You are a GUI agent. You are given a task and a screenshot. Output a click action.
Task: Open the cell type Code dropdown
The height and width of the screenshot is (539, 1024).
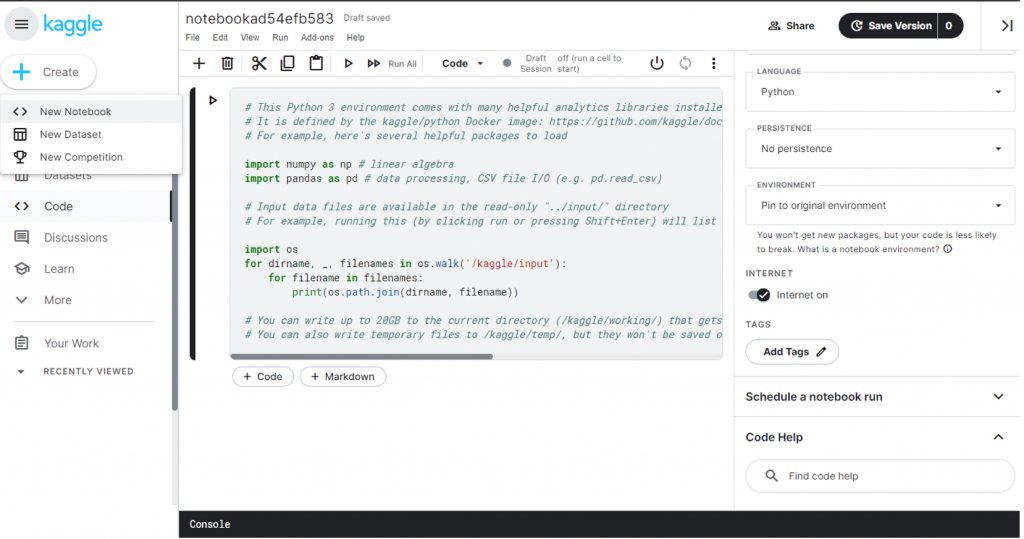pyautogui.click(x=462, y=63)
